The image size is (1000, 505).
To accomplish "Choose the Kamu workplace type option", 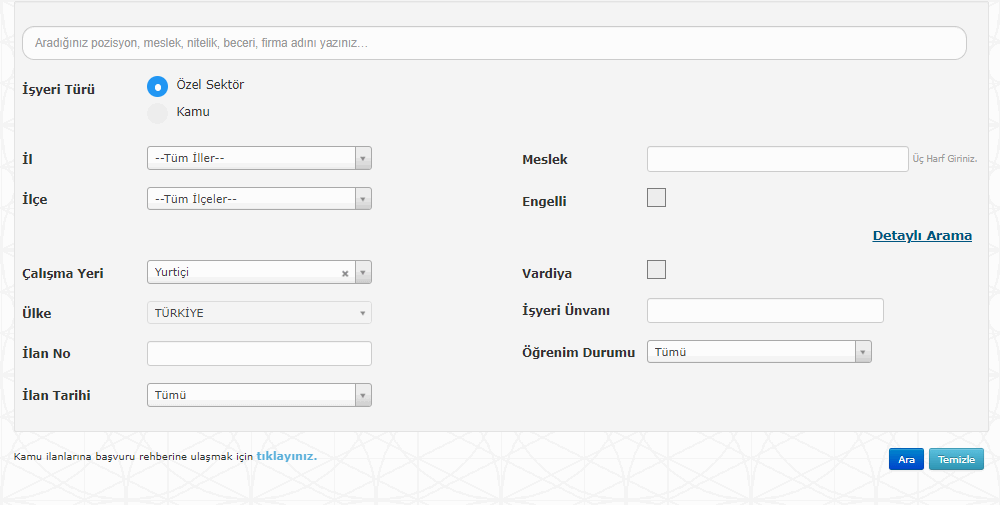I will [x=157, y=113].
